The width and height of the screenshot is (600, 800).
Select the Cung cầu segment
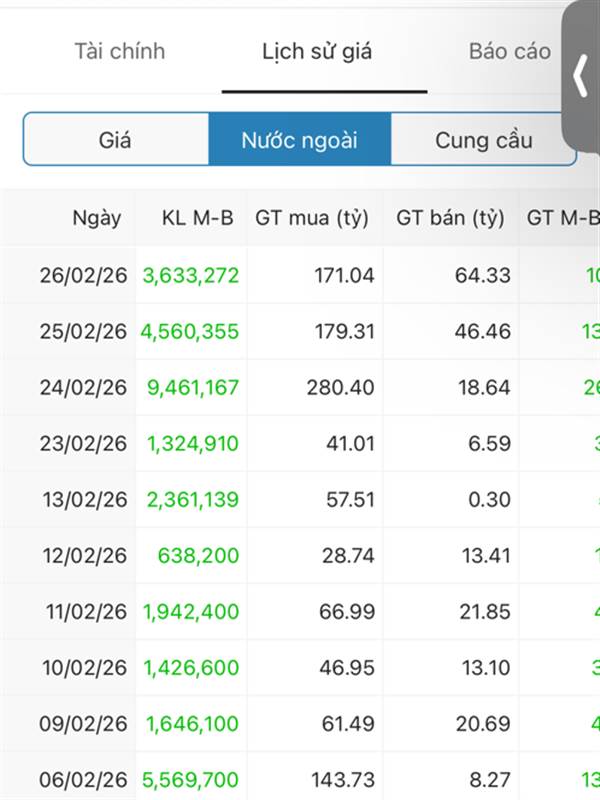483,140
